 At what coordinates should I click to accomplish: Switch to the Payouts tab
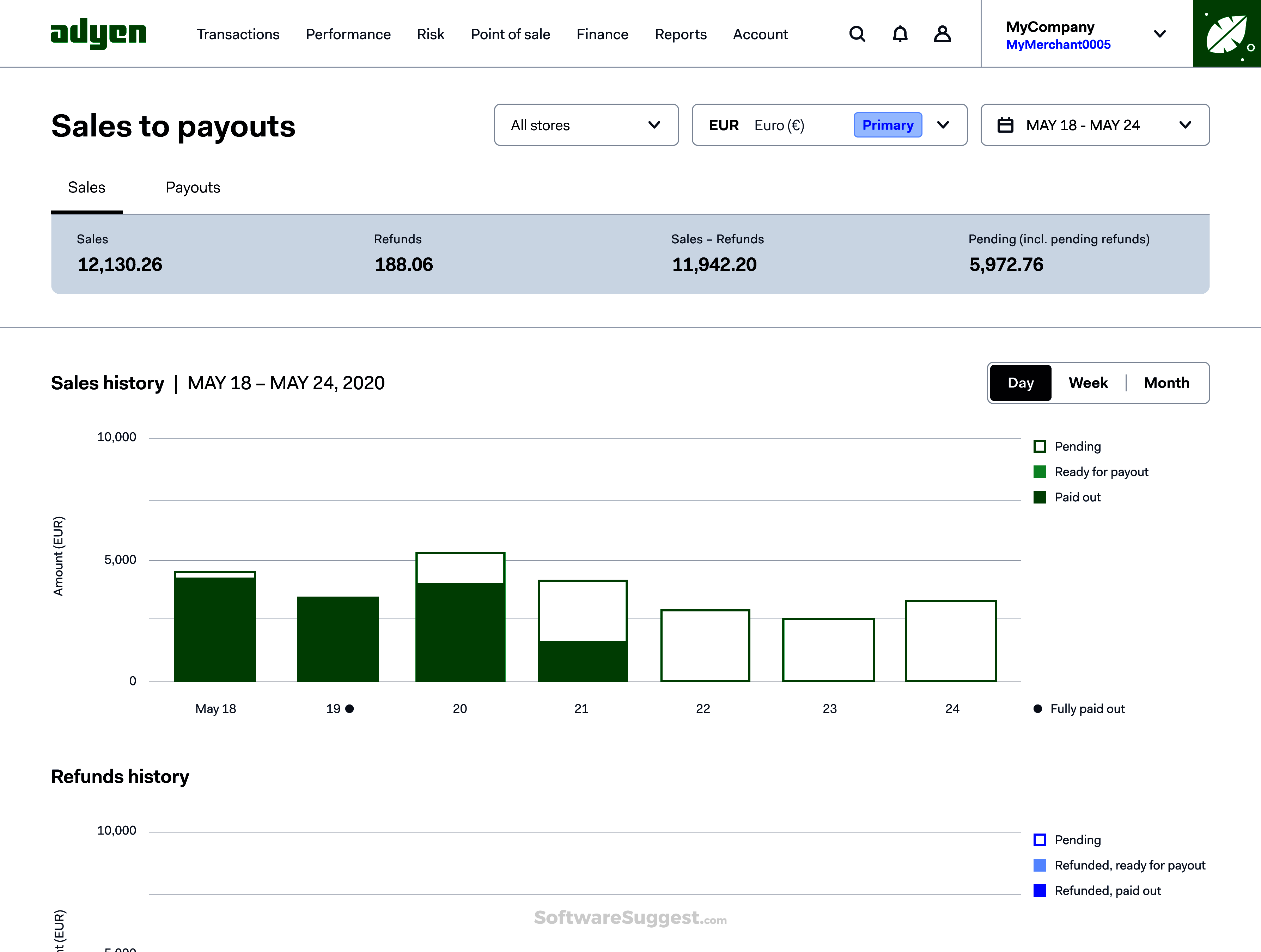[193, 187]
